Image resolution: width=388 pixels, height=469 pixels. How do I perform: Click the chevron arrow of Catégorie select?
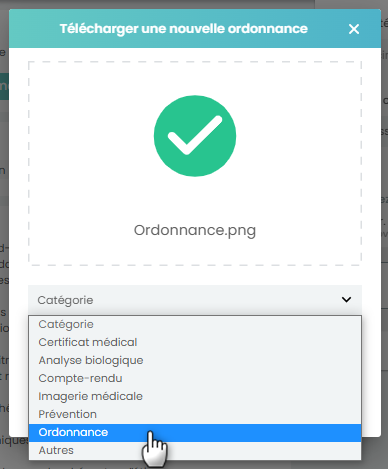pyautogui.click(x=346, y=300)
